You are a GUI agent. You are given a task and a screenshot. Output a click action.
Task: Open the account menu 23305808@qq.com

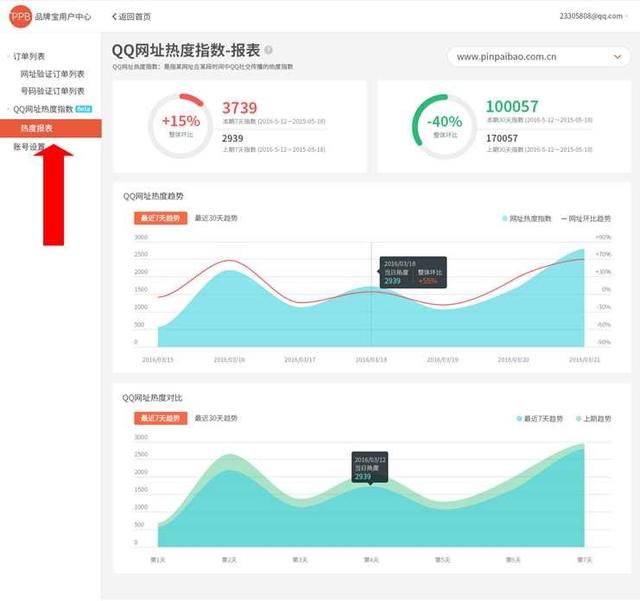(593, 16)
